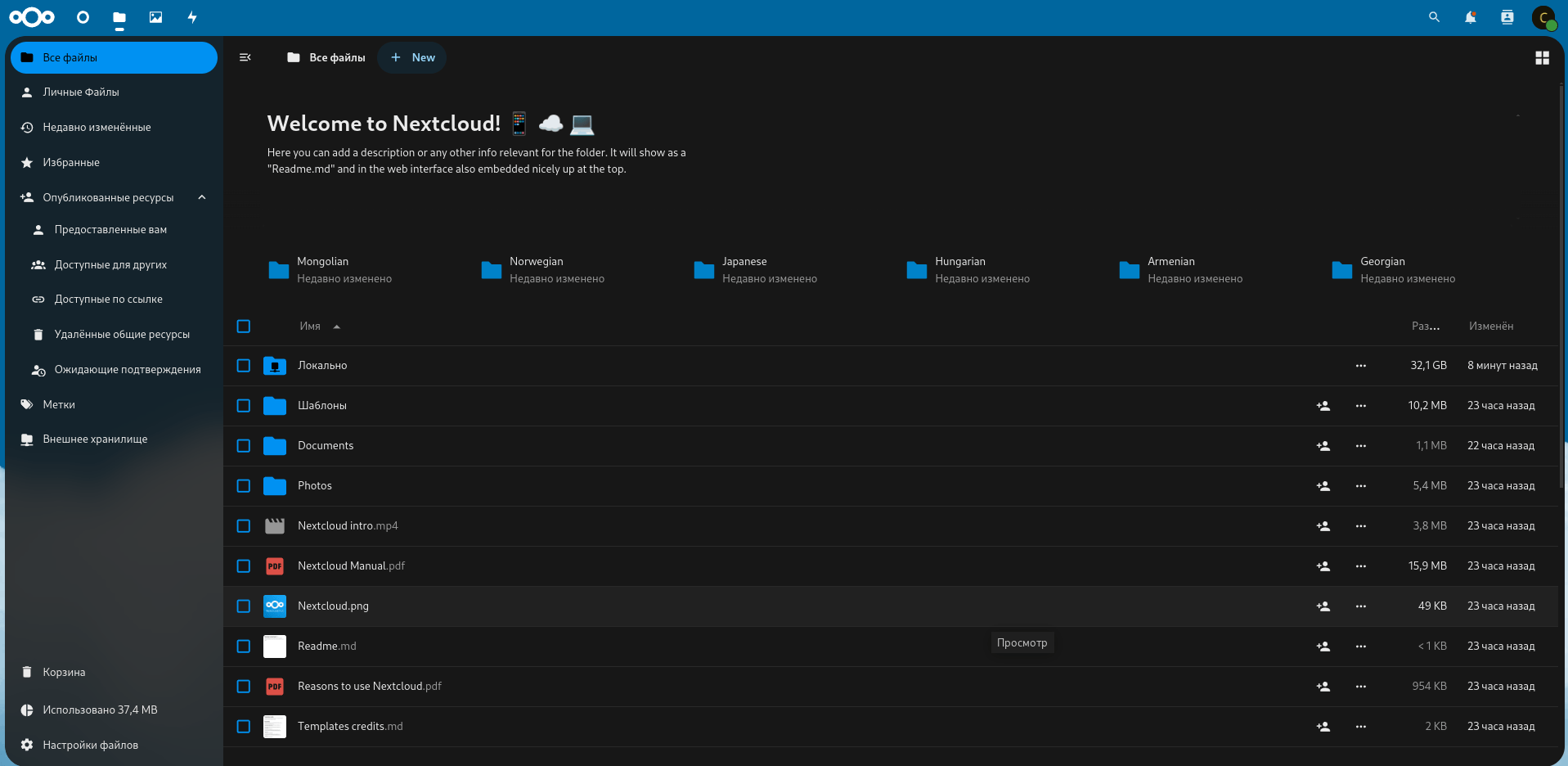Image resolution: width=1568 pixels, height=766 pixels.
Task: Click the New button
Action: tap(412, 57)
